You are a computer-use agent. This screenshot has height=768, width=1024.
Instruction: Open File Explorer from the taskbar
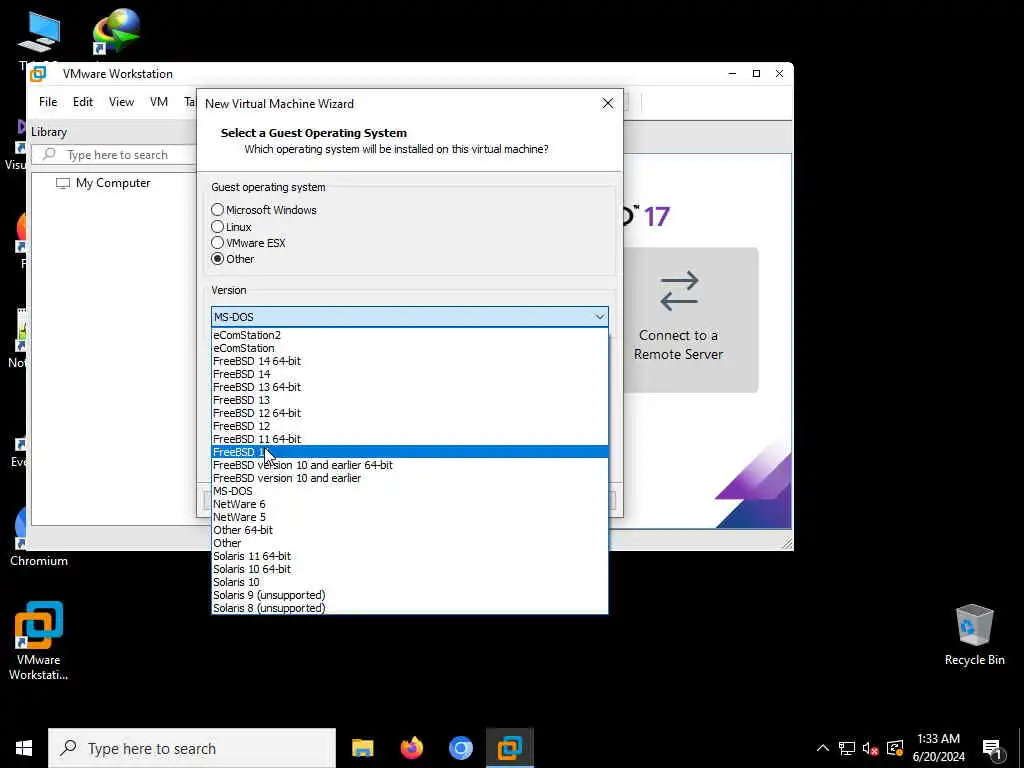[362, 748]
